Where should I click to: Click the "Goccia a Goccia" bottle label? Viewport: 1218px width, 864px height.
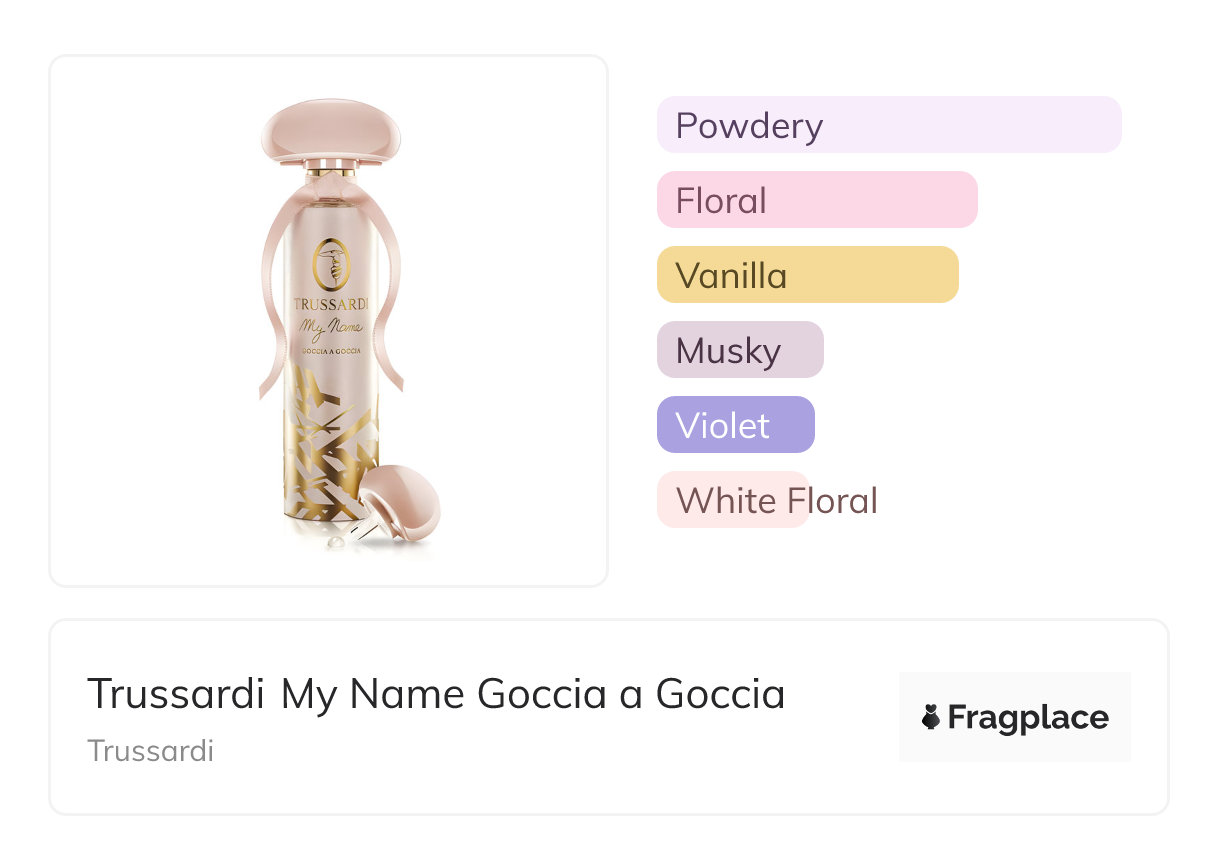point(330,351)
